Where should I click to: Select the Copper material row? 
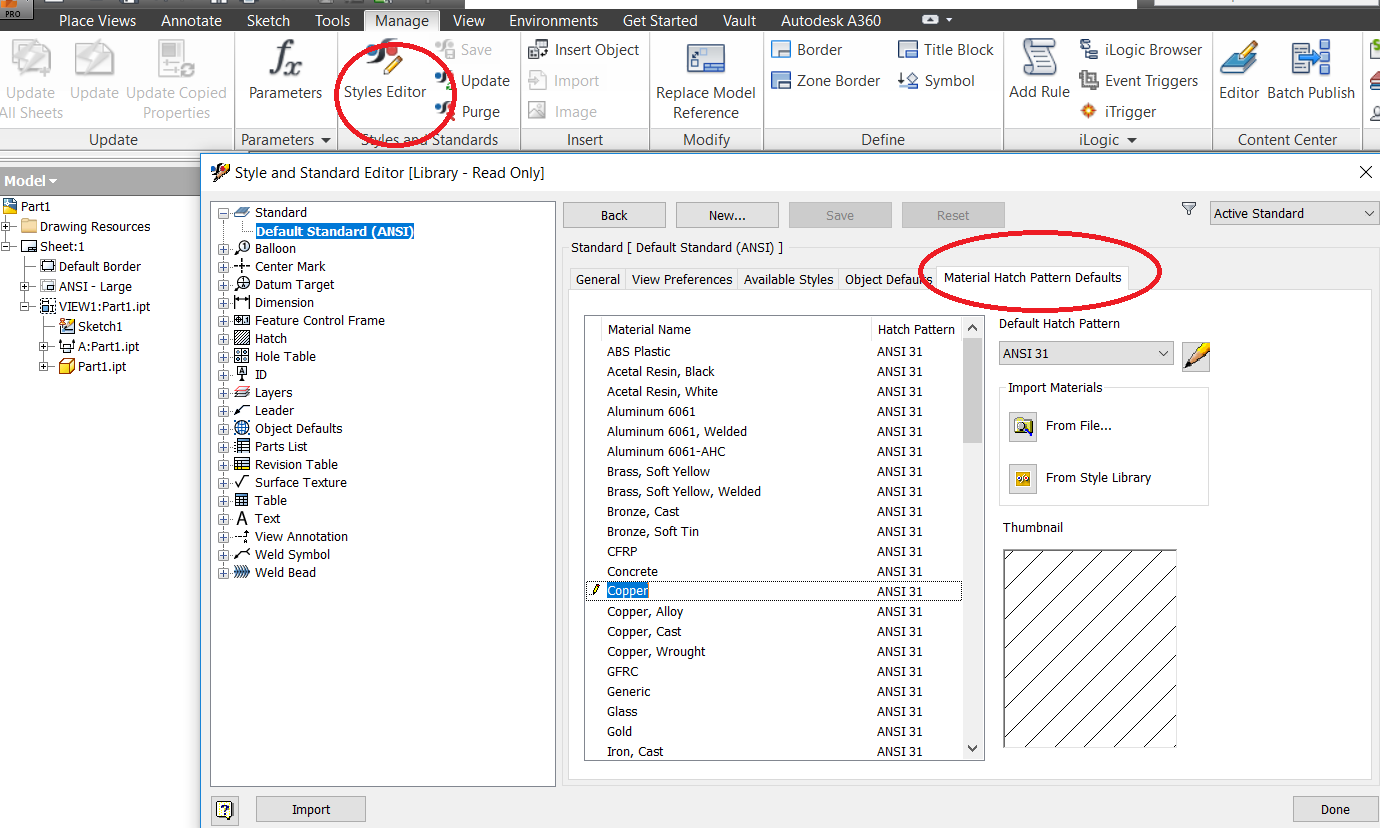774,591
